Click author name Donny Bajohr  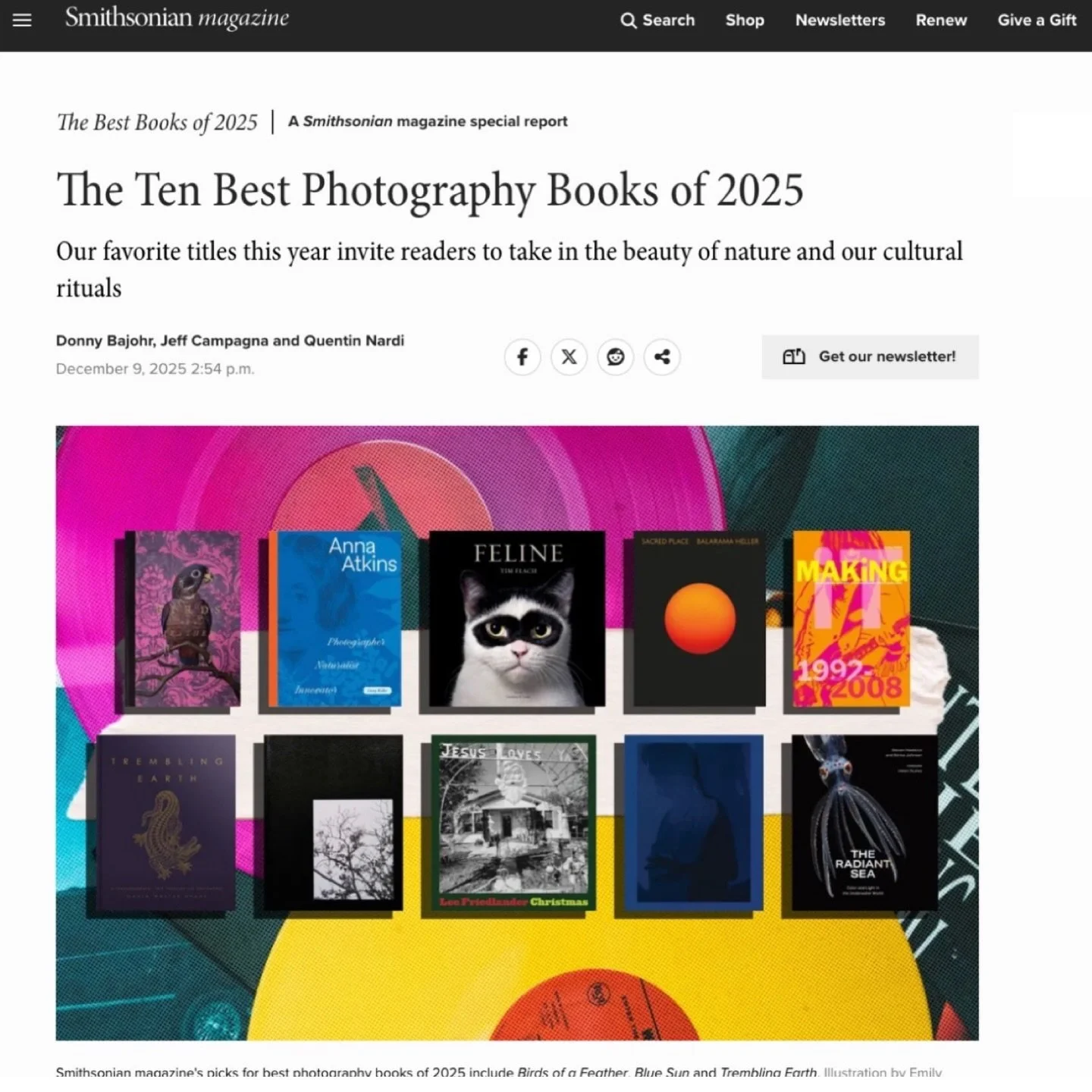(105, 340)
